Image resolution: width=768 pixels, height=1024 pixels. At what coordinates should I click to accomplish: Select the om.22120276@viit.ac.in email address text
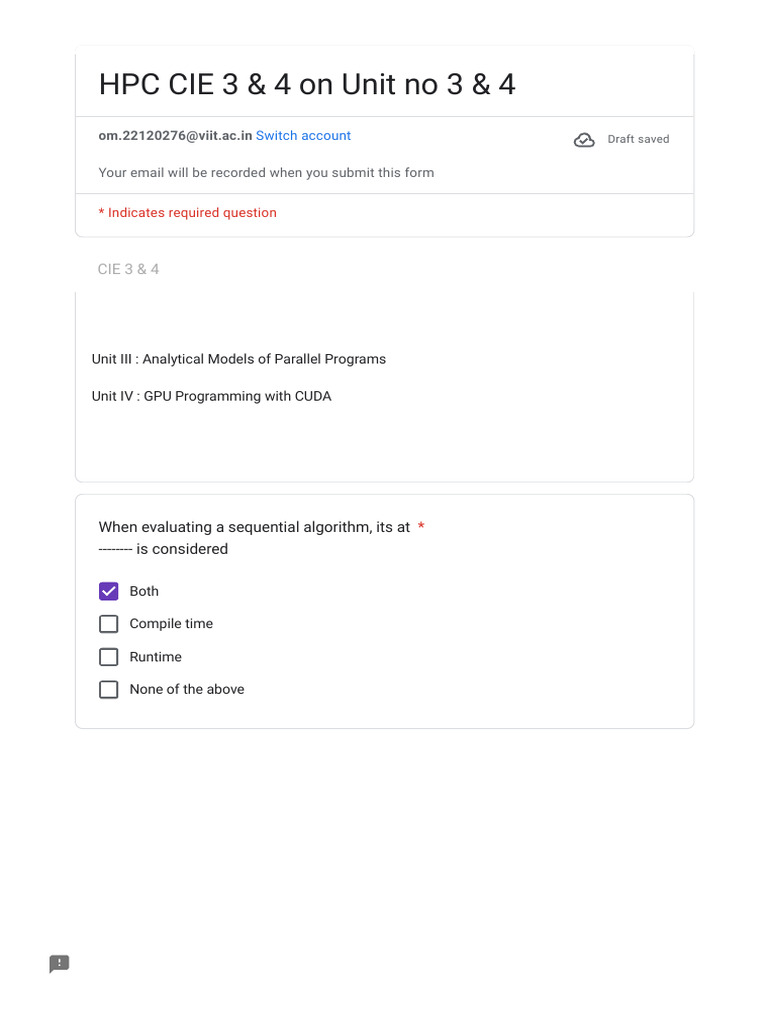click(175, 136)
